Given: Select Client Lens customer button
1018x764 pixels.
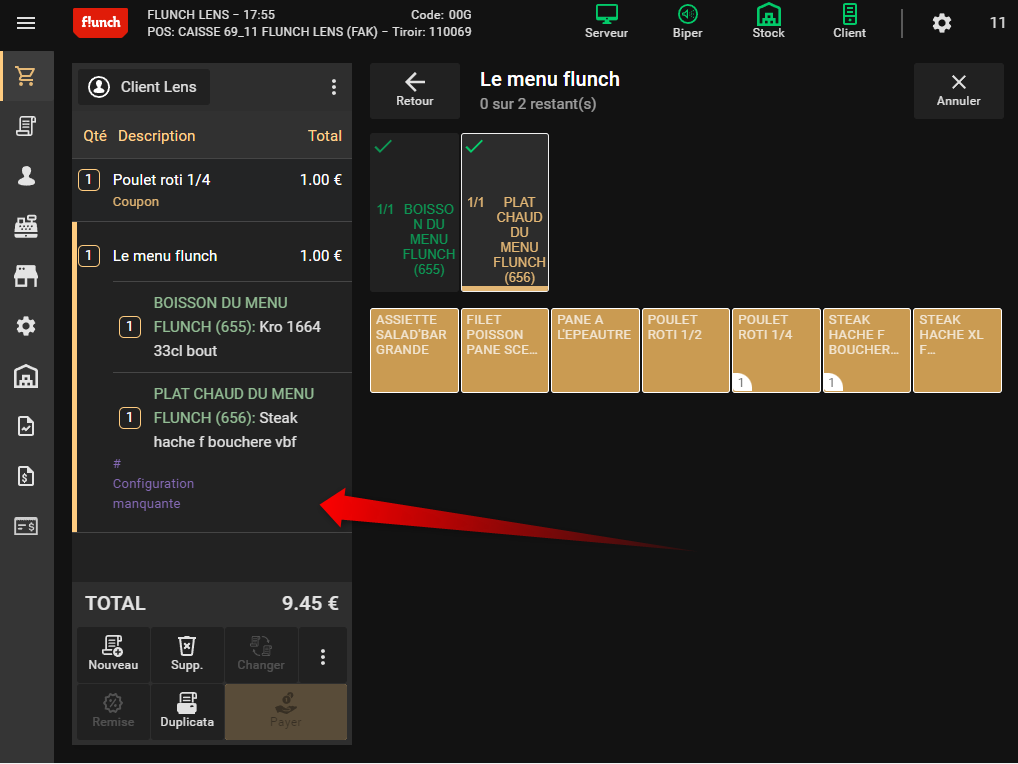Looking at the screenshot, I should coord(144,87).
